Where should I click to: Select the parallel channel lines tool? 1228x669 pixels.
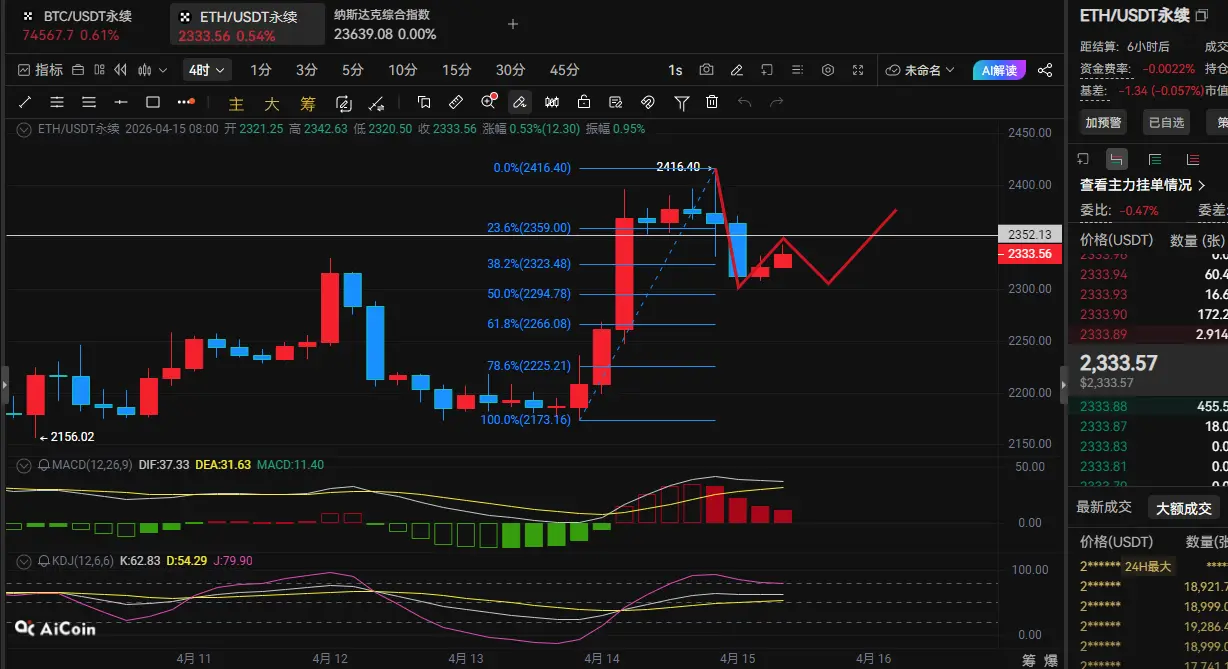(57, 102)
